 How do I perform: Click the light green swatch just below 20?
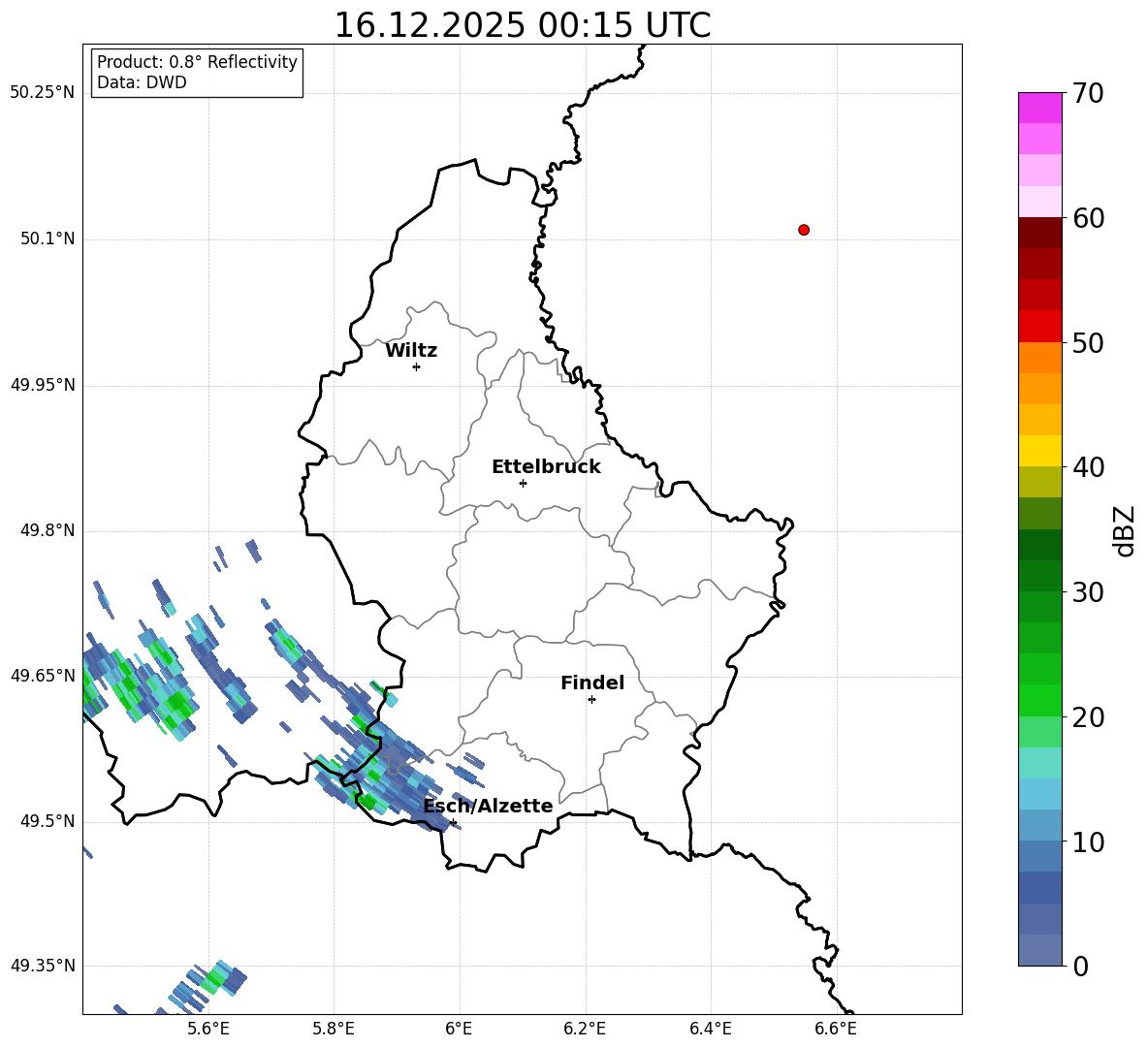coord(1039,732)
